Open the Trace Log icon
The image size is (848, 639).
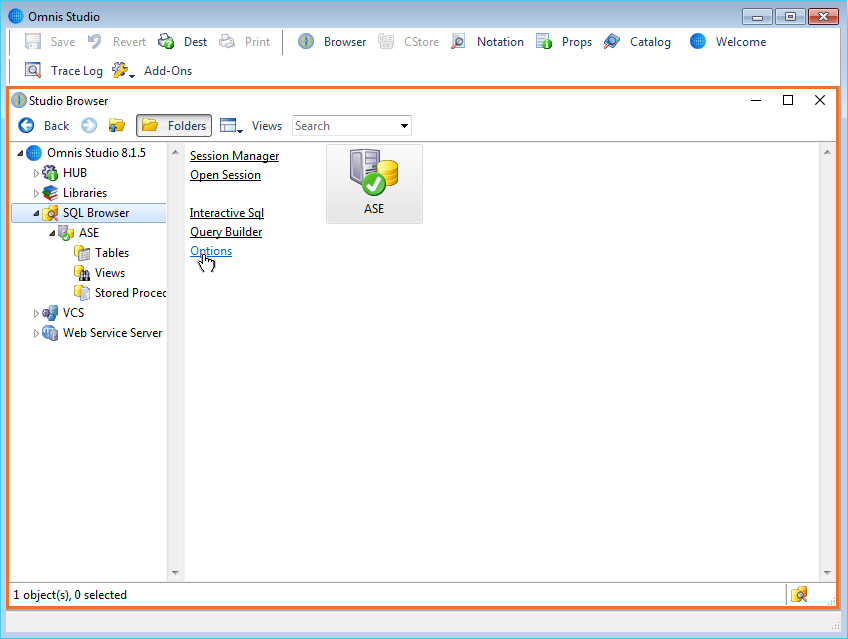tap(33, 70)
